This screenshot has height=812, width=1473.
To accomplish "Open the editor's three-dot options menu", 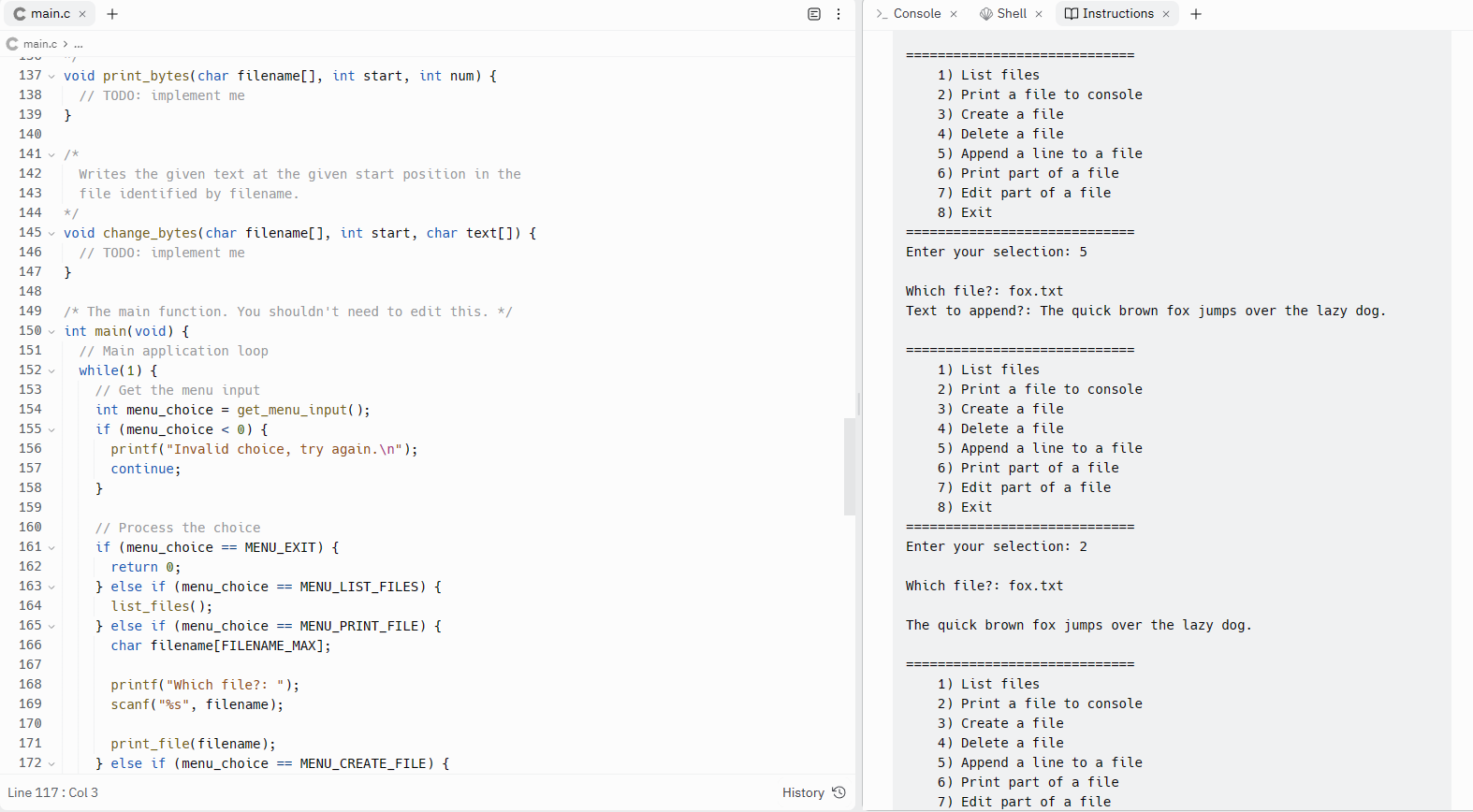I will coord(839,14).
